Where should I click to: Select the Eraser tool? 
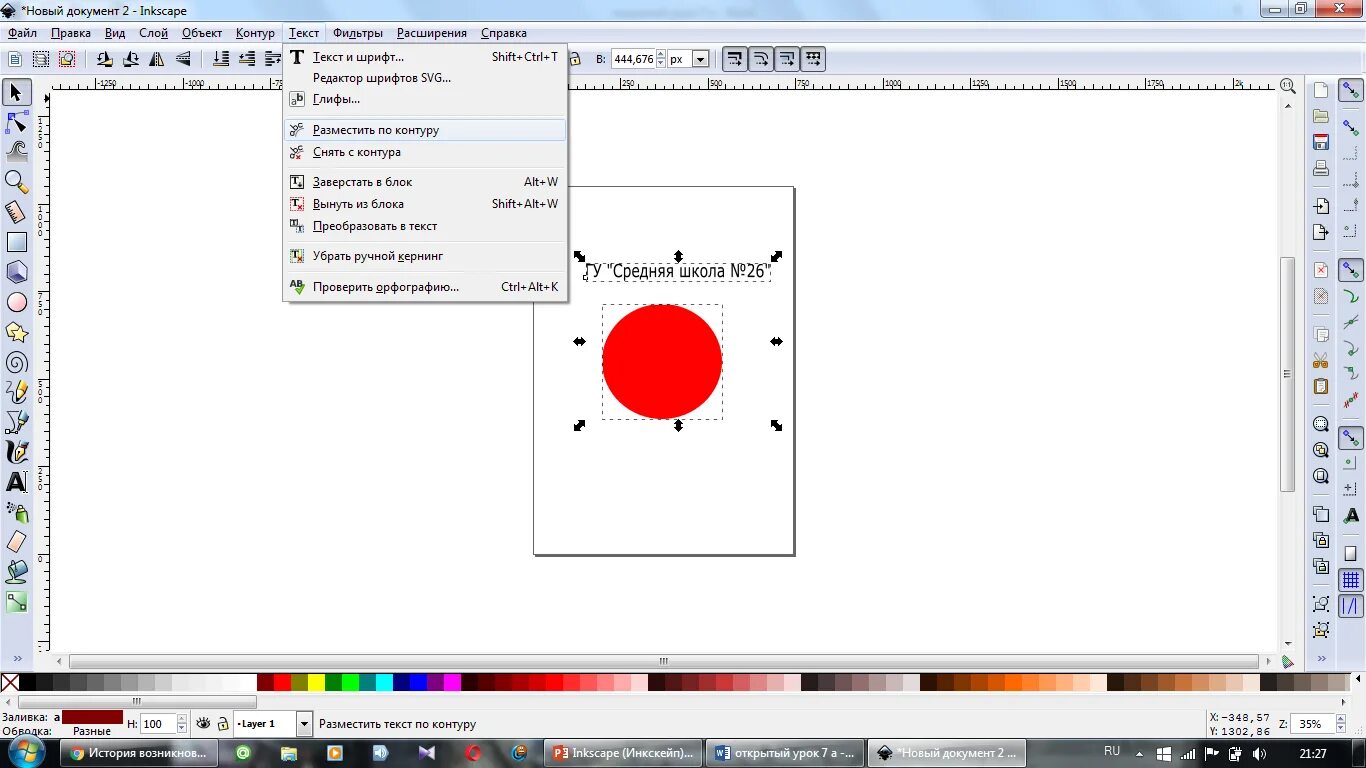(x=16, y=542)
